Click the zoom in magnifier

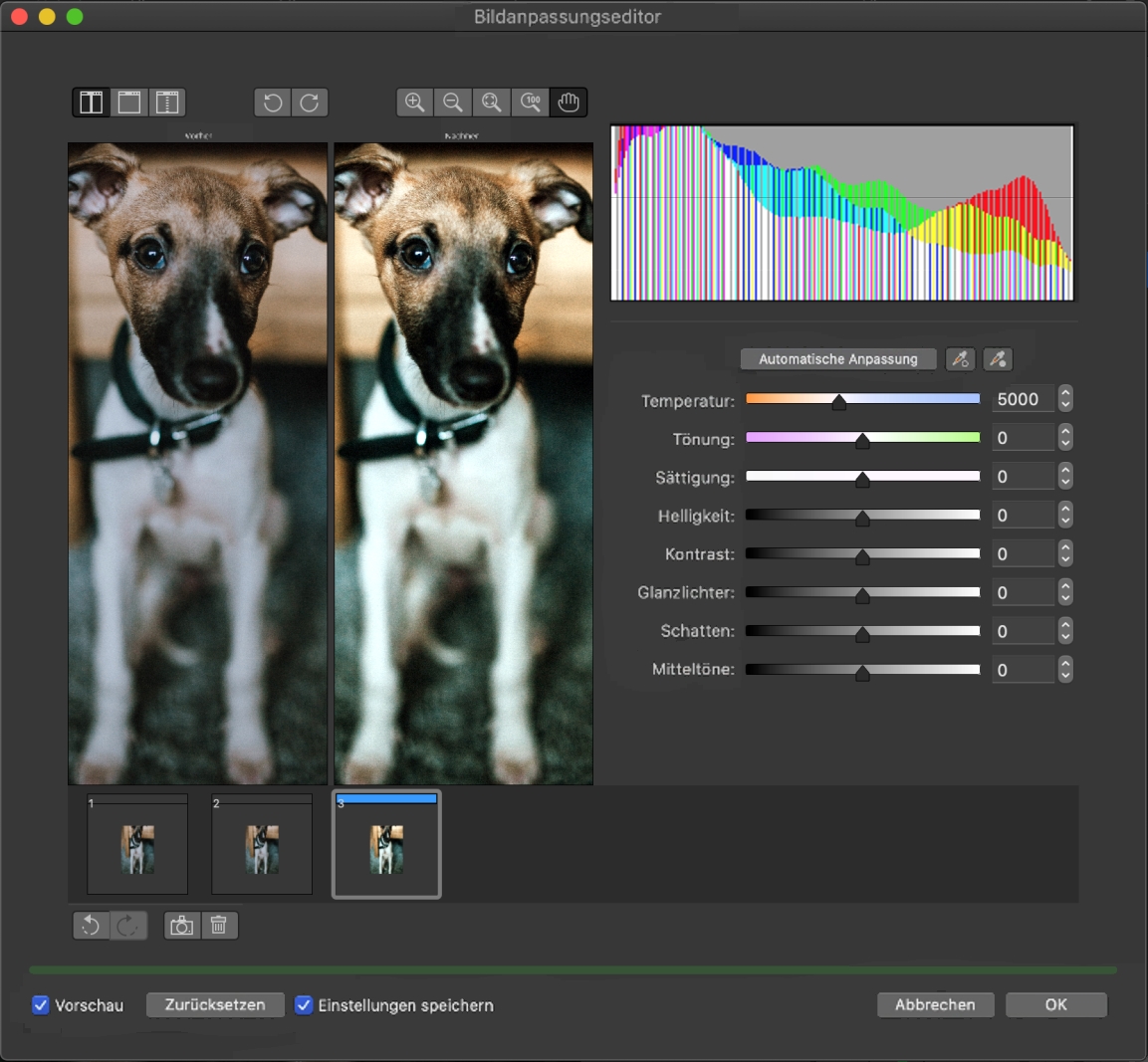414,103
